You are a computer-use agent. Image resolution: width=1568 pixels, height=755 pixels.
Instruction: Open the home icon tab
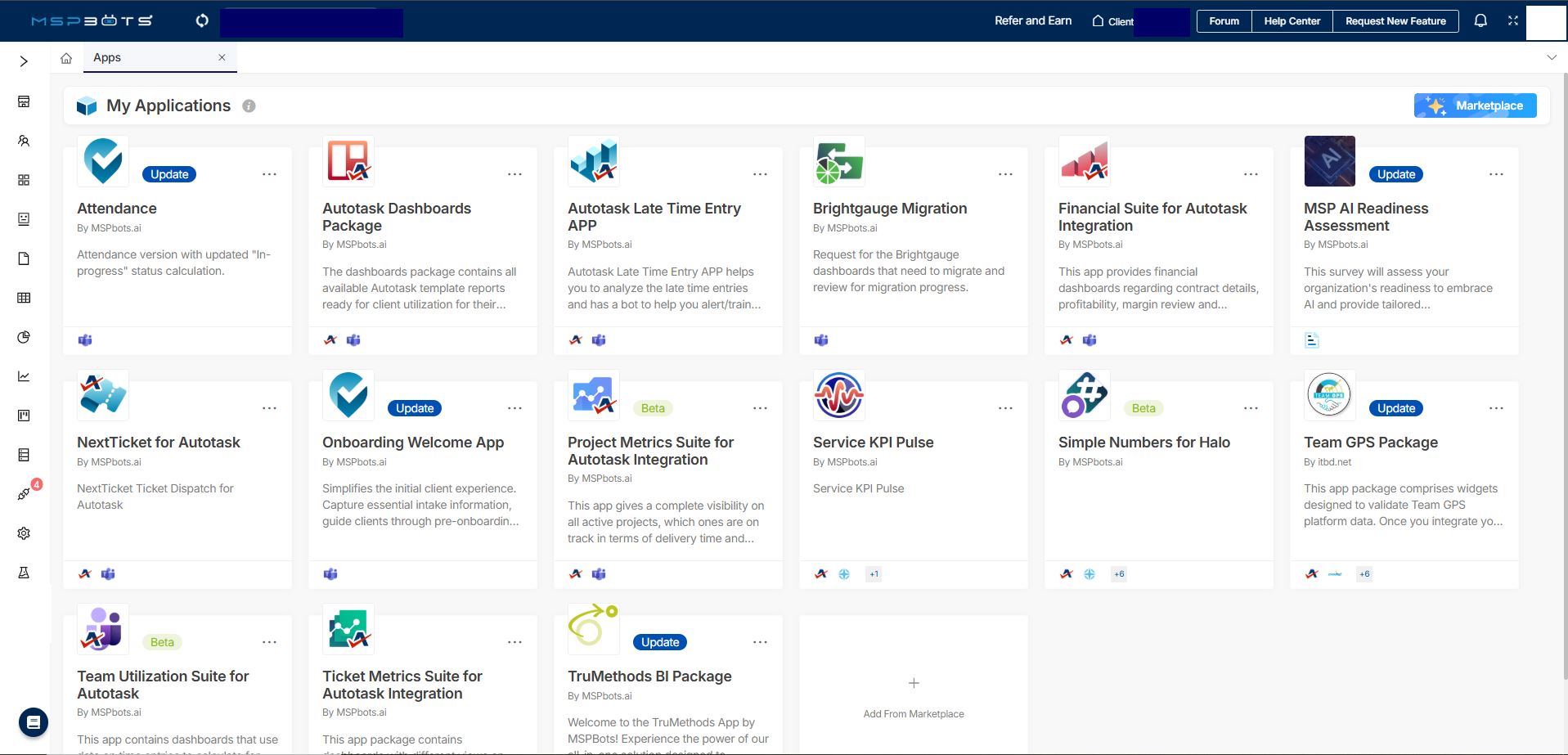tap(66, 58)
